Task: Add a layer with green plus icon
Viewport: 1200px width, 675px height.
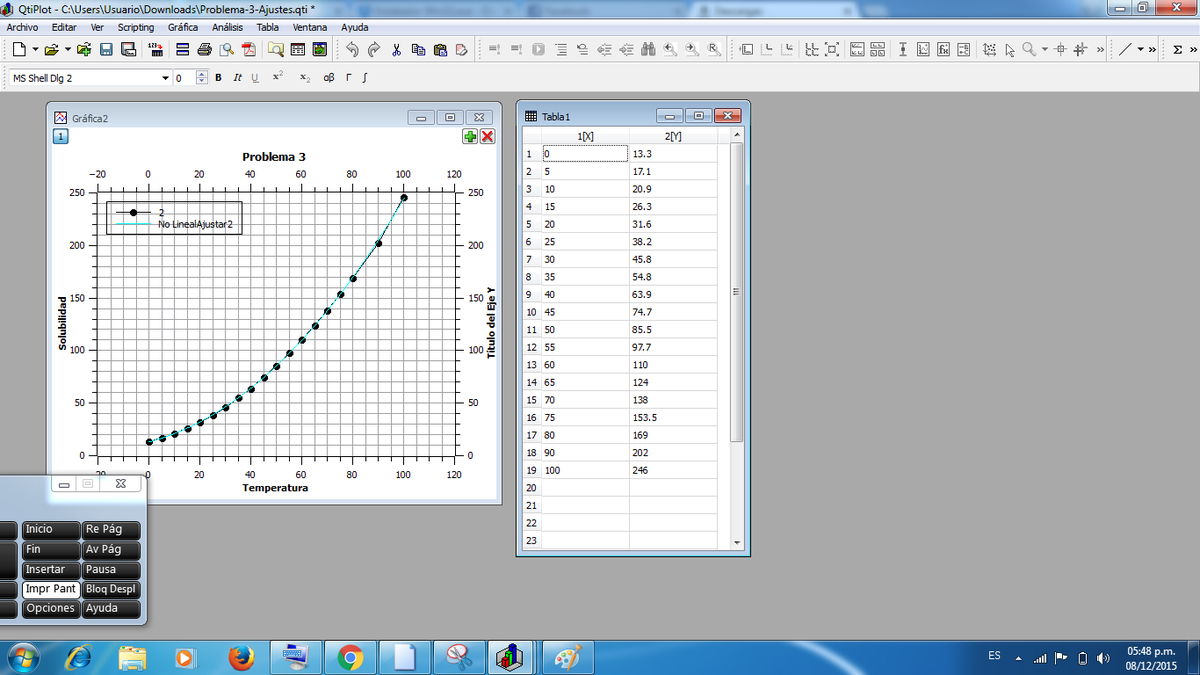Action: point(470,137)
